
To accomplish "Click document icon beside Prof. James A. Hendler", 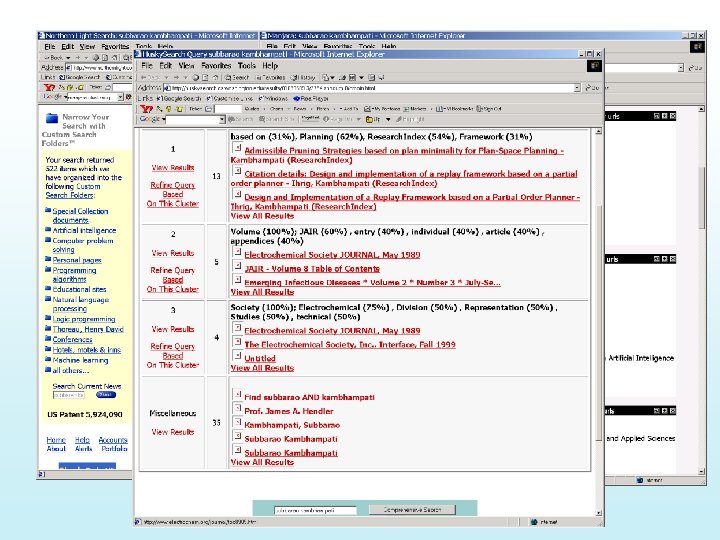I will (x=237, y=408).
